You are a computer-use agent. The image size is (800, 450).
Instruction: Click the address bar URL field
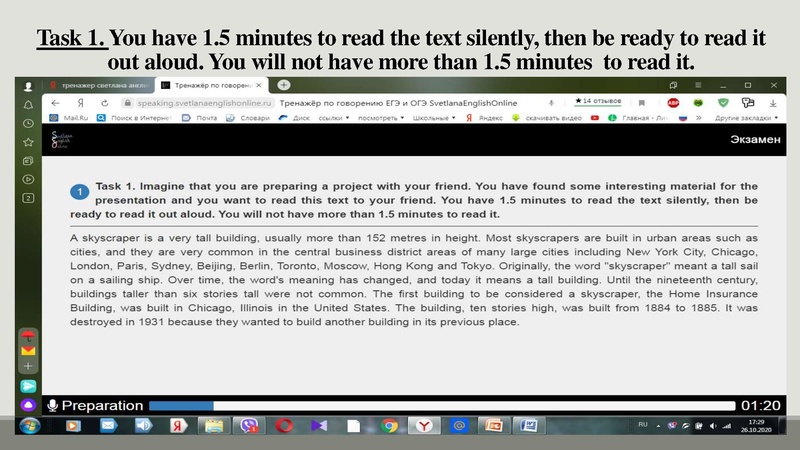[x=200, y=103]
